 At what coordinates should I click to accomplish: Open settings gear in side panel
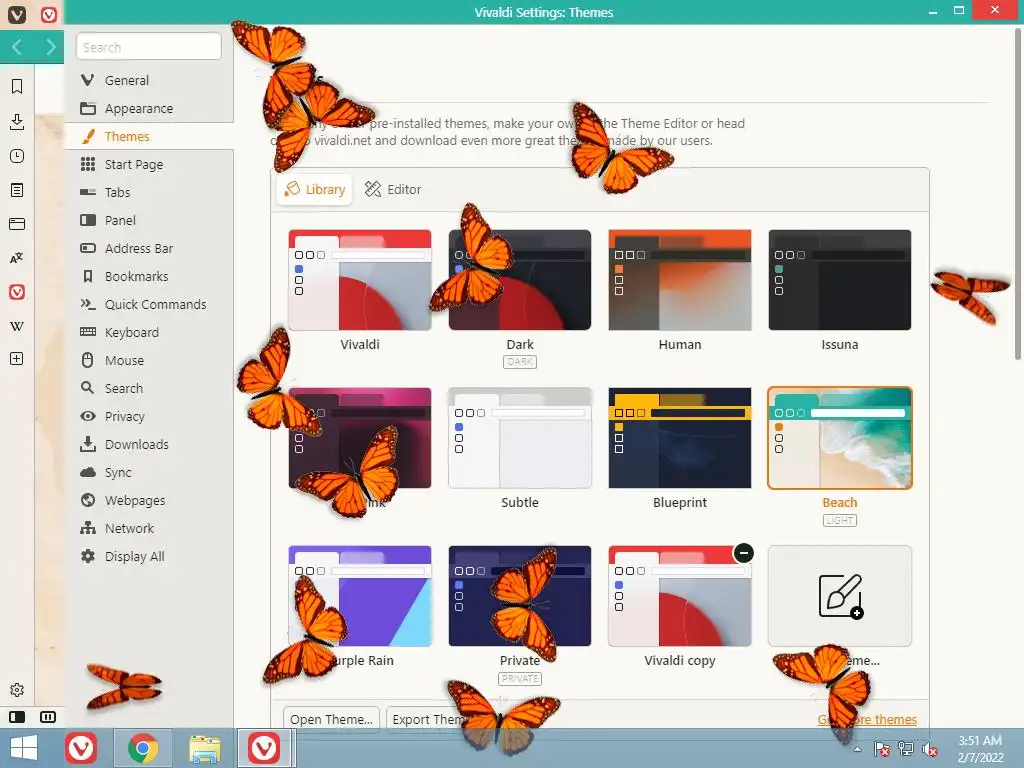click(17, 690)
